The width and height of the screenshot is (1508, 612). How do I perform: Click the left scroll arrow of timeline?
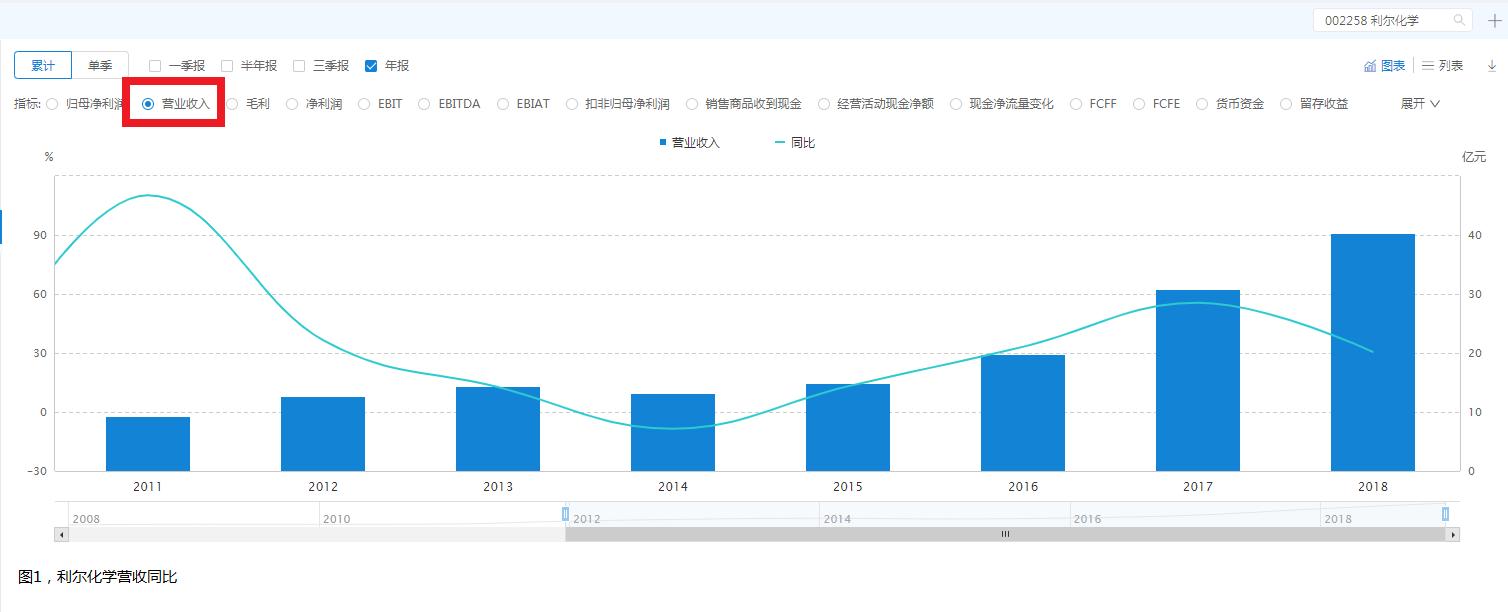(x=61, y=535)
